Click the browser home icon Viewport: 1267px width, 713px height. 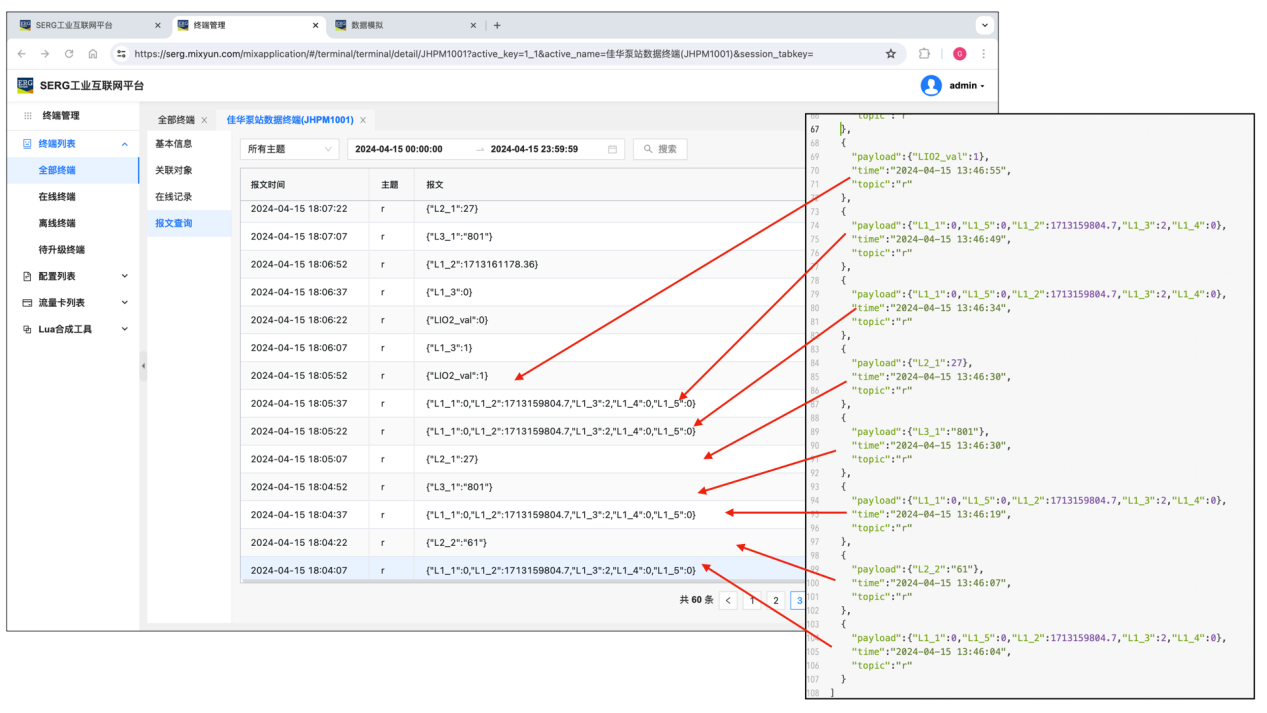pos(93,54)
